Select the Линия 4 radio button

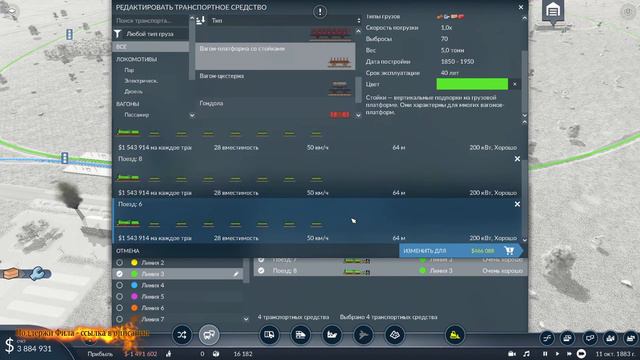(119, 285)
